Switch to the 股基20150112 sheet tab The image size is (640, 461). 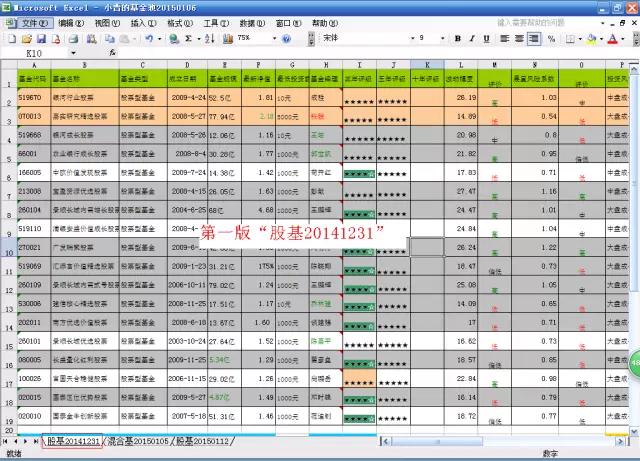tap(203, 441)
